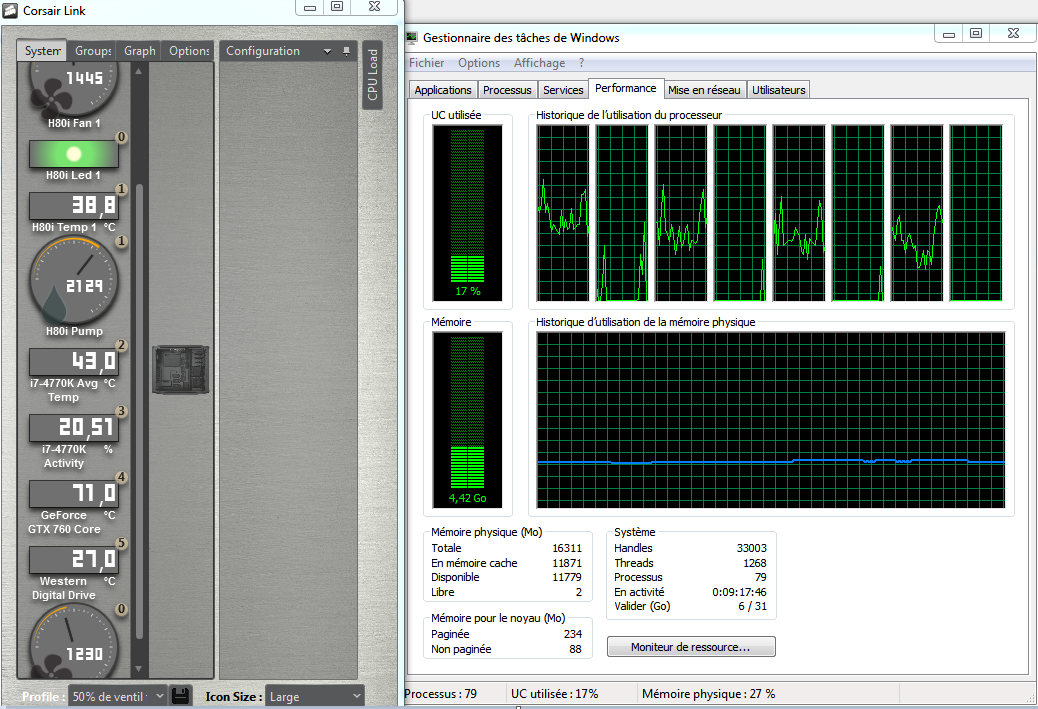Screen dimensions: 1038x709
Task: Click the Mémoire 4,42 Go meter
Action: [x=467, y=420]
